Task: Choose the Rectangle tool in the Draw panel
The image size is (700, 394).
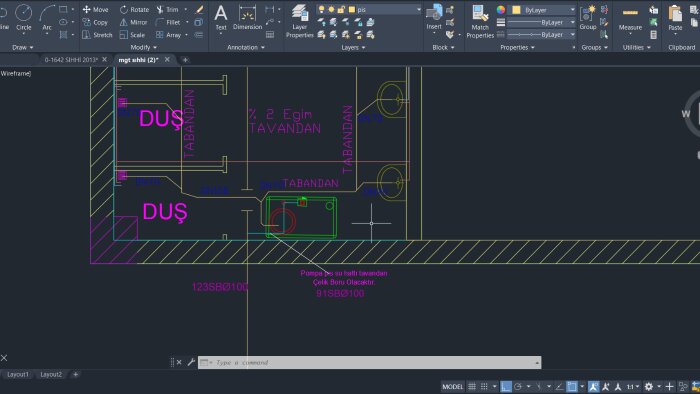Action: coord(63,9)
